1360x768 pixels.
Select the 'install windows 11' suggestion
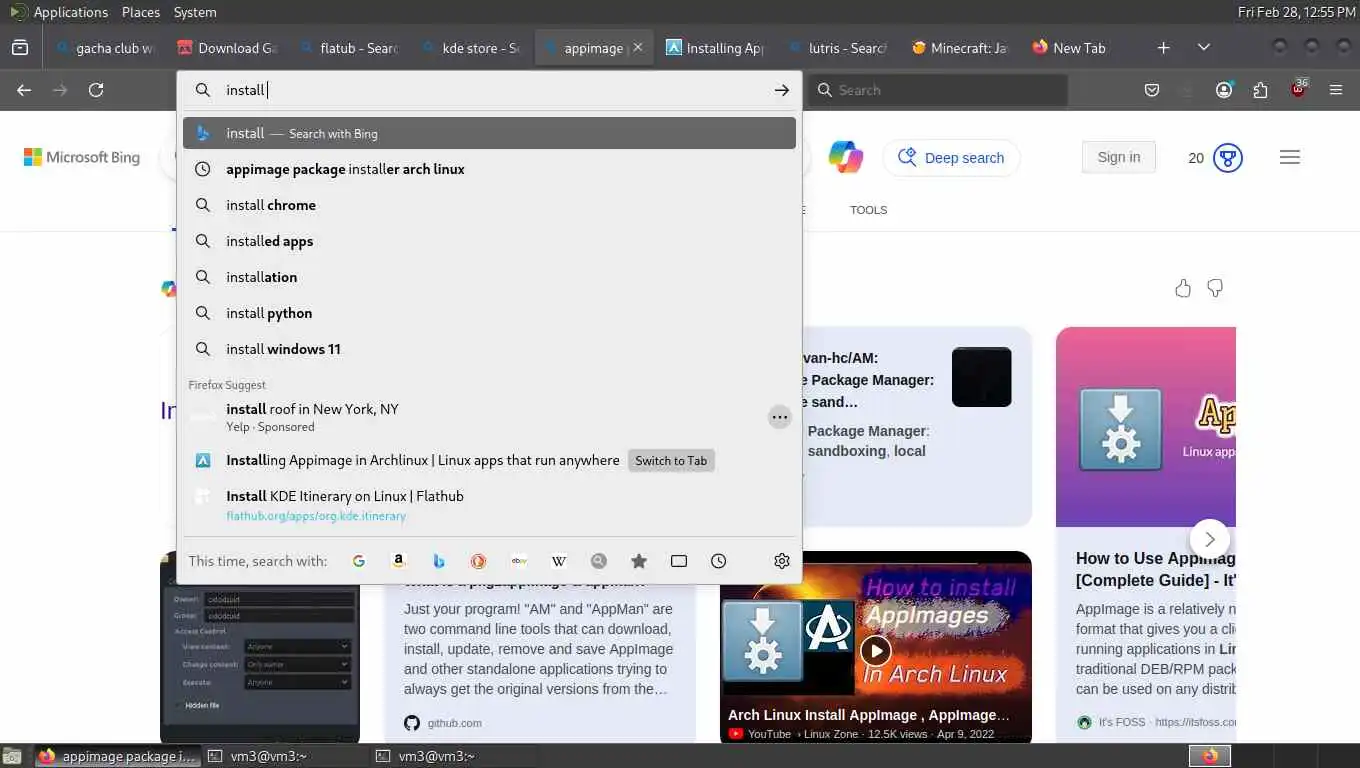pos(489,349)
